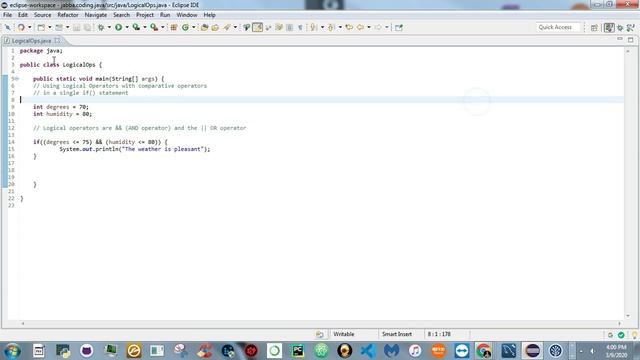Minimize the editor area view
This screenshot has height=360, width=640.
[x=620, y=39]
